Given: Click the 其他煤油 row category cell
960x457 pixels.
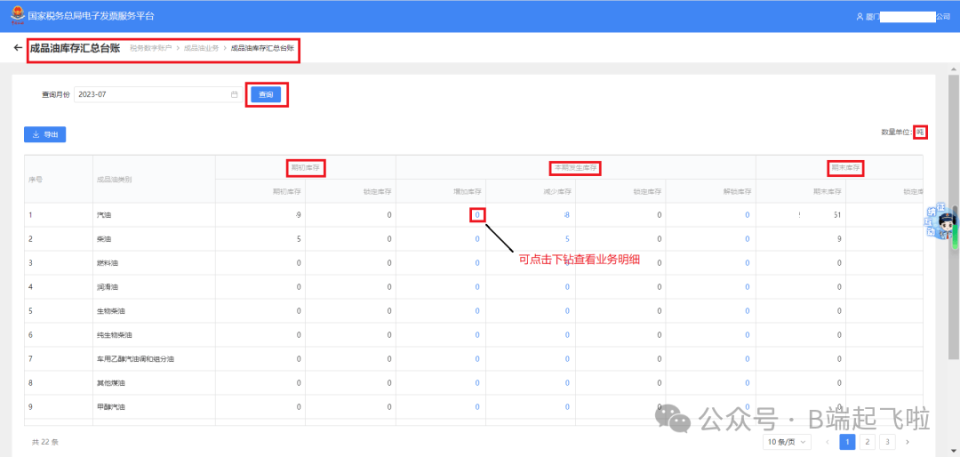Looking at the screenshot, I should [x=154, y=383].
